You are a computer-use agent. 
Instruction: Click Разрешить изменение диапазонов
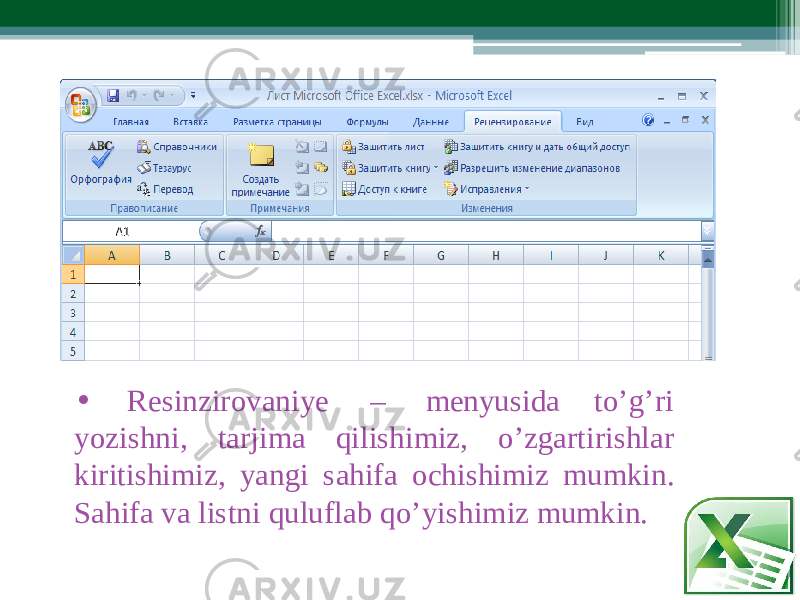click(x=532, y=168)
